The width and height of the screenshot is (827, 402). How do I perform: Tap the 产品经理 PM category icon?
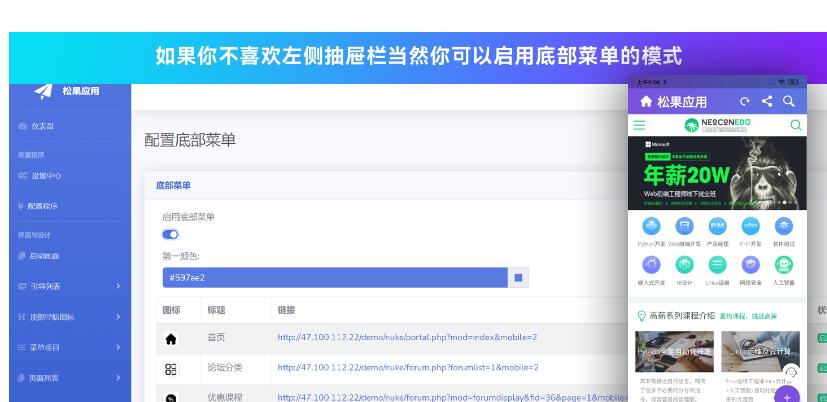coord(717,226)
